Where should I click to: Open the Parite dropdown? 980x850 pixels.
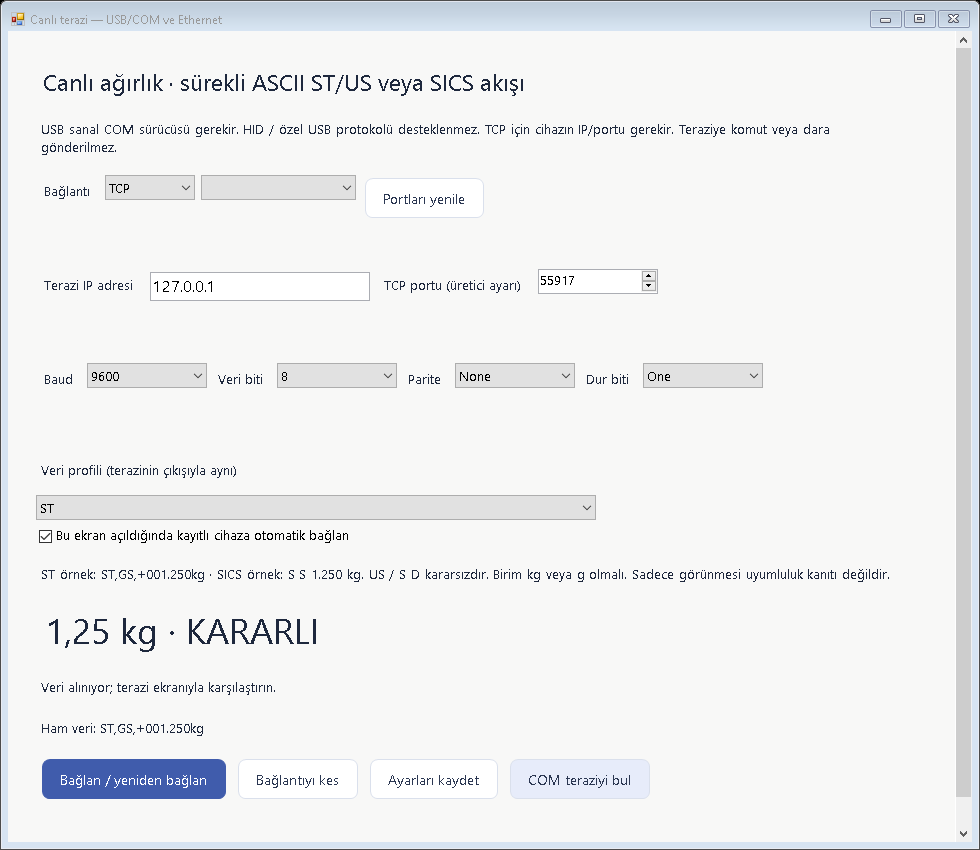click(x=514, y=376)
